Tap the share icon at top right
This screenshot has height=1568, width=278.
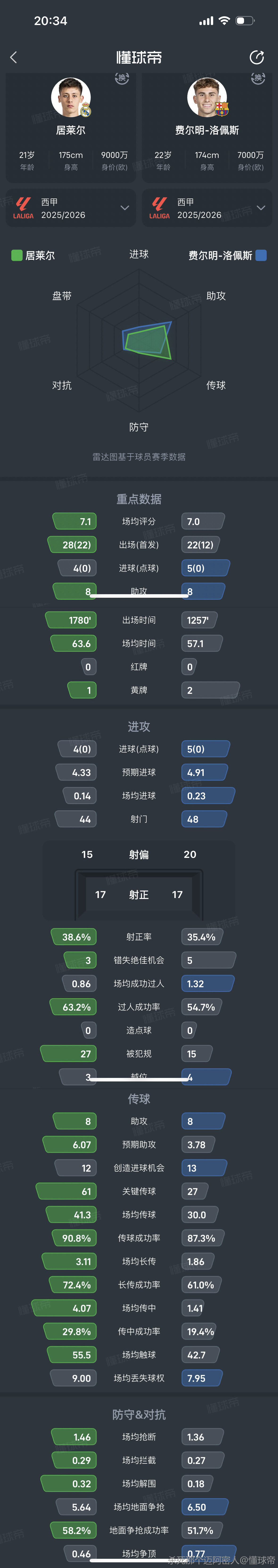257,57
